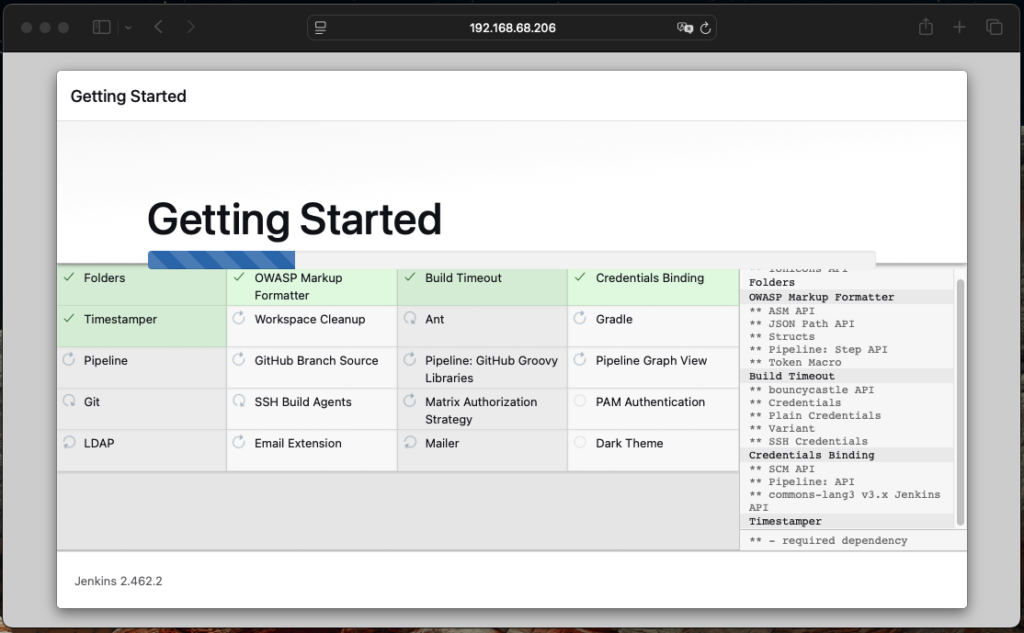1024x633 pixels.
Task: Open the Share icon in Safari toolbar
Action: (x=925, y=27)
